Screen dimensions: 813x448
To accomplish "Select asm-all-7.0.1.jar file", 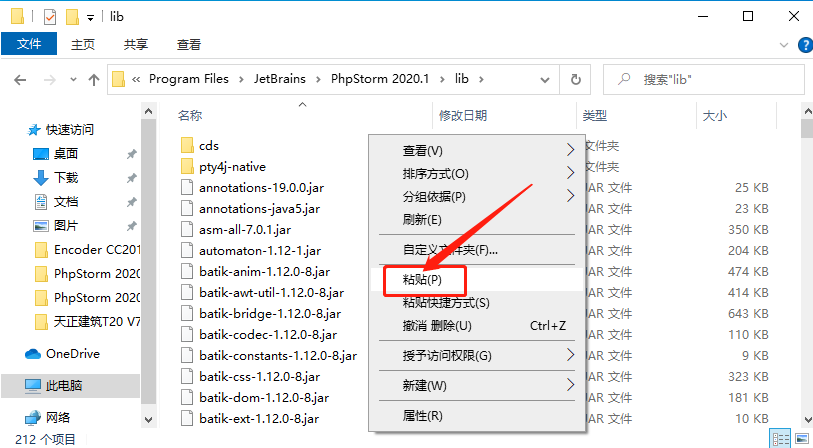I will click(245, 230).
